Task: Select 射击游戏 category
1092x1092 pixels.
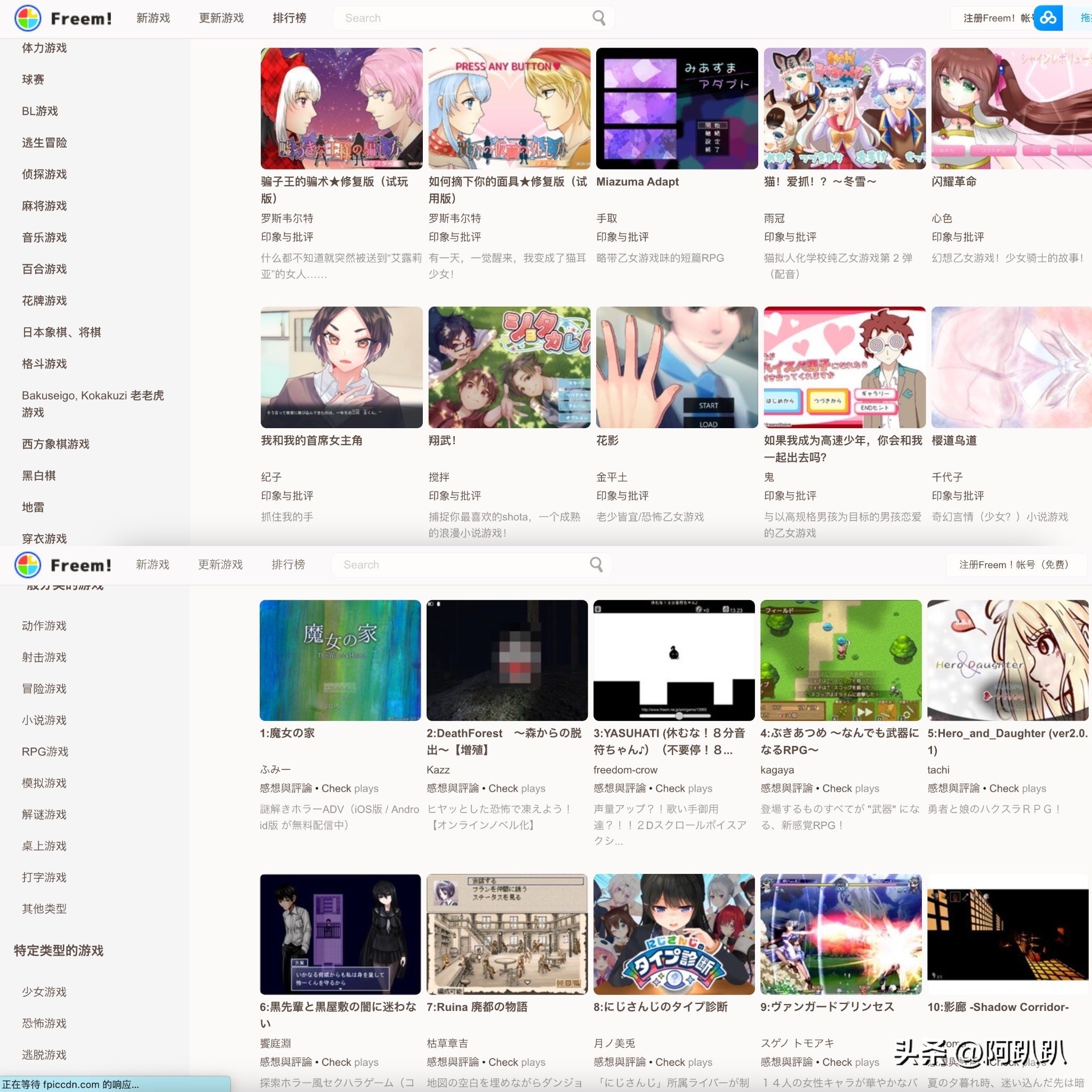Action: [44, 657]
